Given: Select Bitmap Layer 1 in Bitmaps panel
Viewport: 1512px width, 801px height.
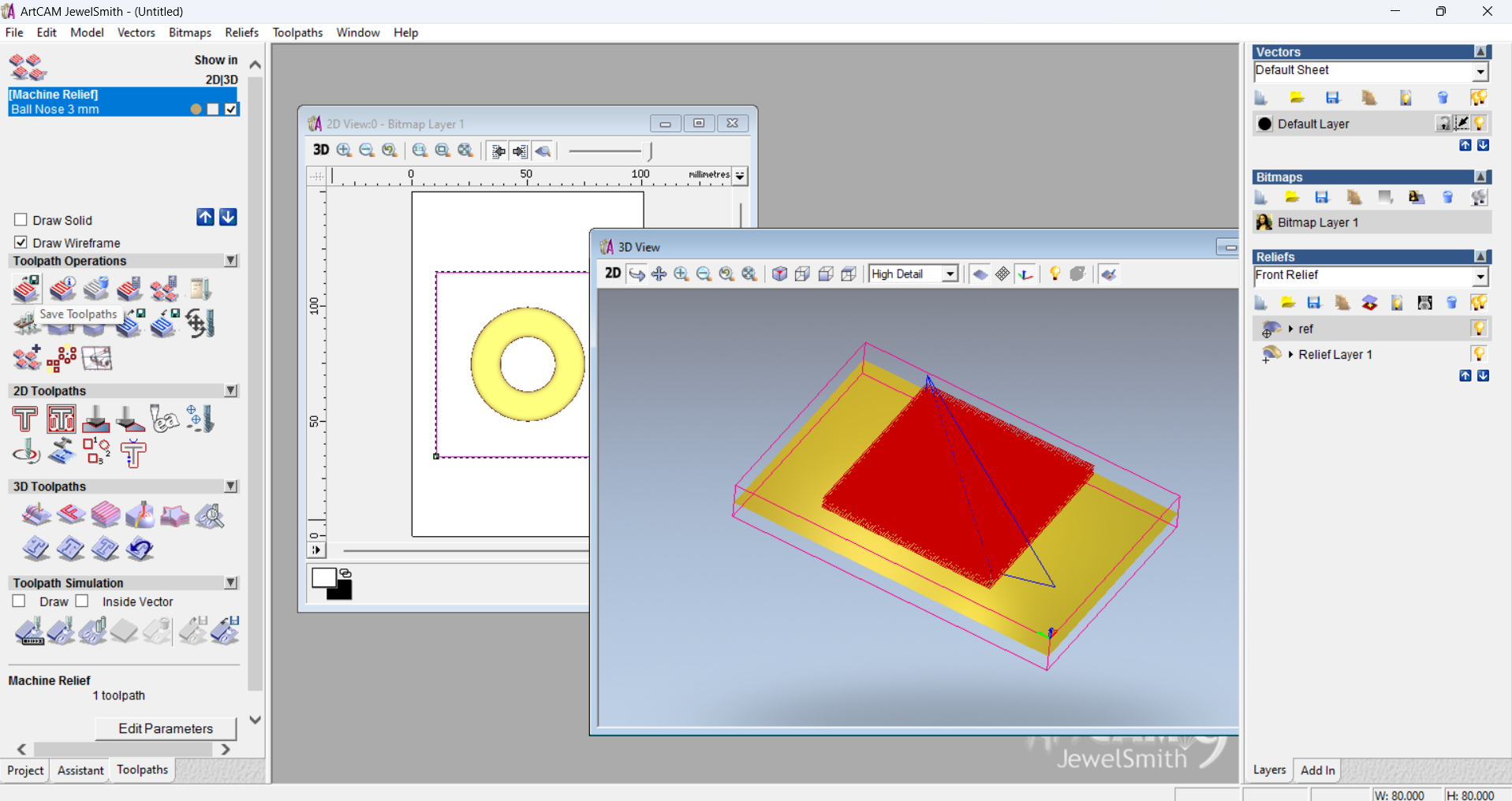Looking at the screenshot, I should [1372, 222].
